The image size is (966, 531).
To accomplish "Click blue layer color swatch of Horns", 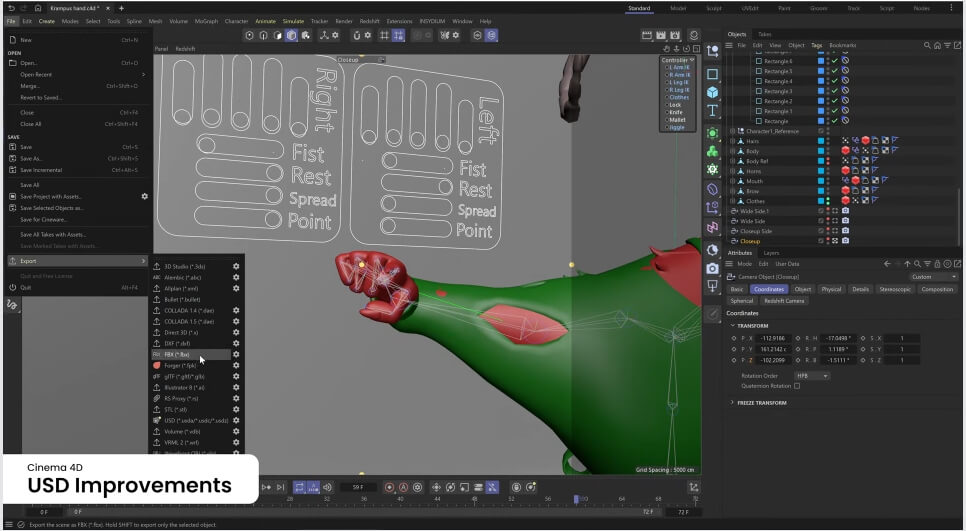I will pos(821,171).
